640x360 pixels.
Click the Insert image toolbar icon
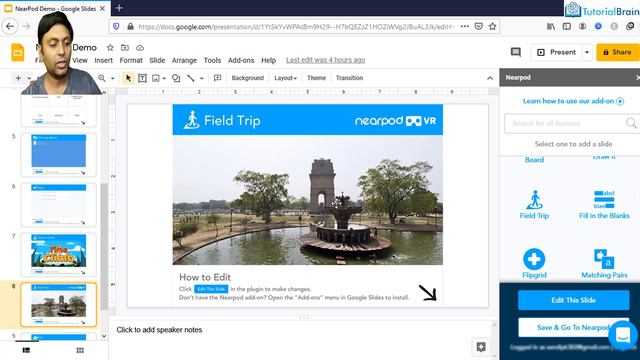click(x=156, y=78)
